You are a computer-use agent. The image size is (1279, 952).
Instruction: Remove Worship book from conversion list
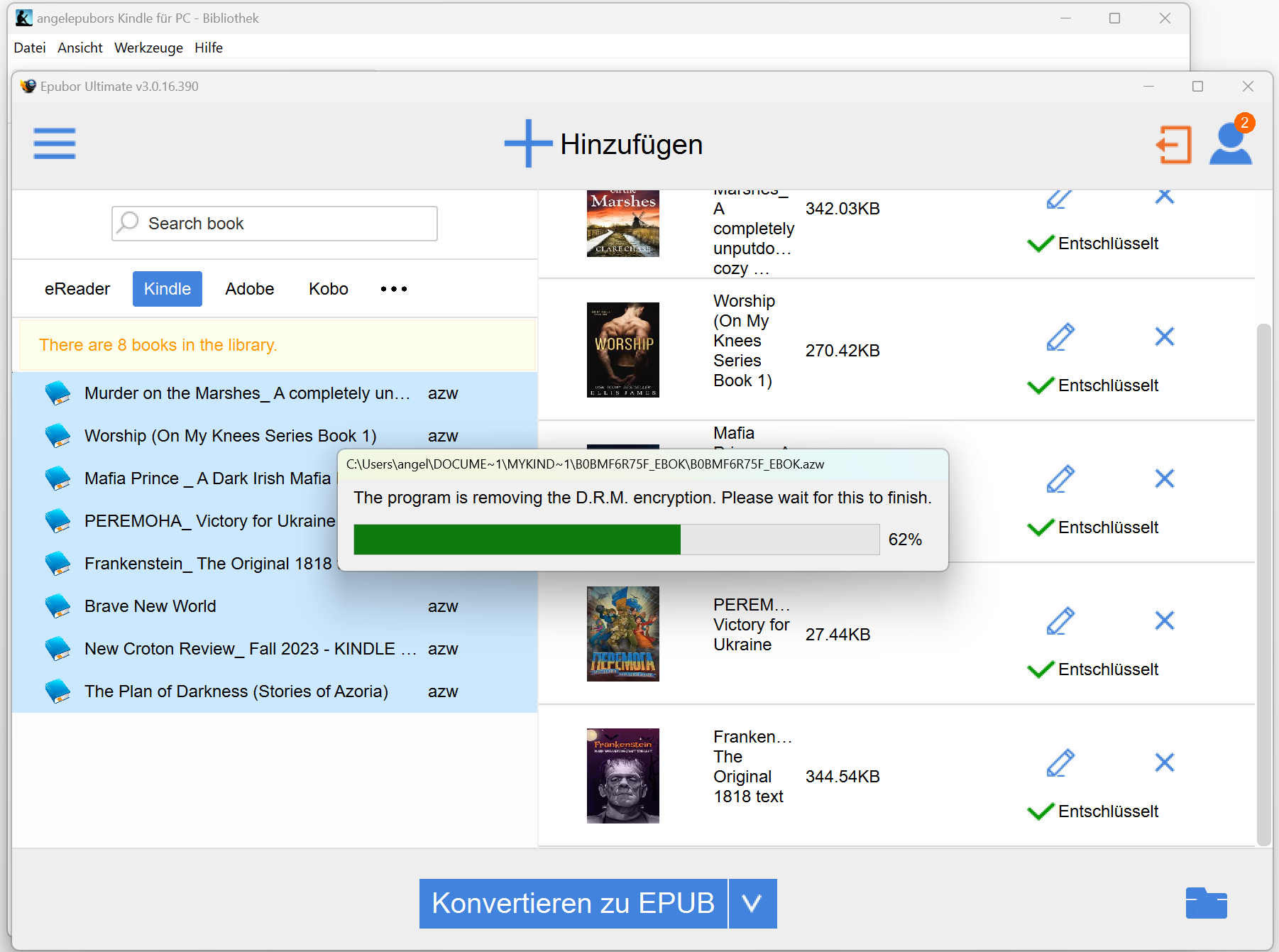(1164, 337)
